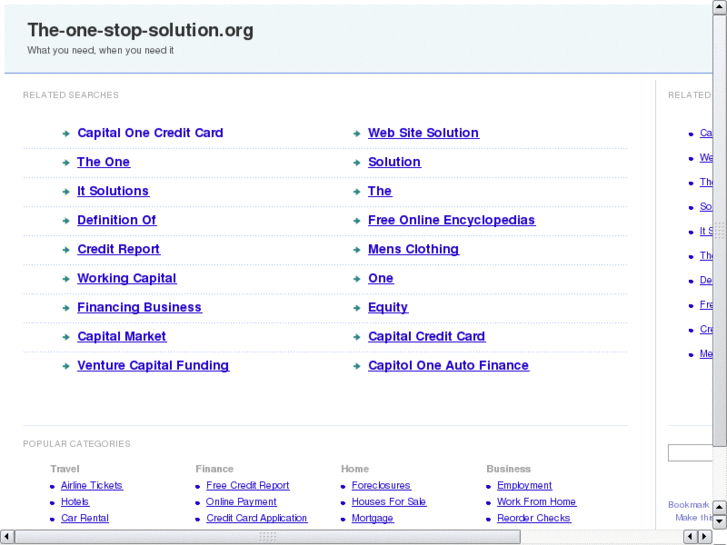The width and height of the screenshot is (727, 545).
Task: Open the Financing Business link
Action: click(x=140, y=308)
